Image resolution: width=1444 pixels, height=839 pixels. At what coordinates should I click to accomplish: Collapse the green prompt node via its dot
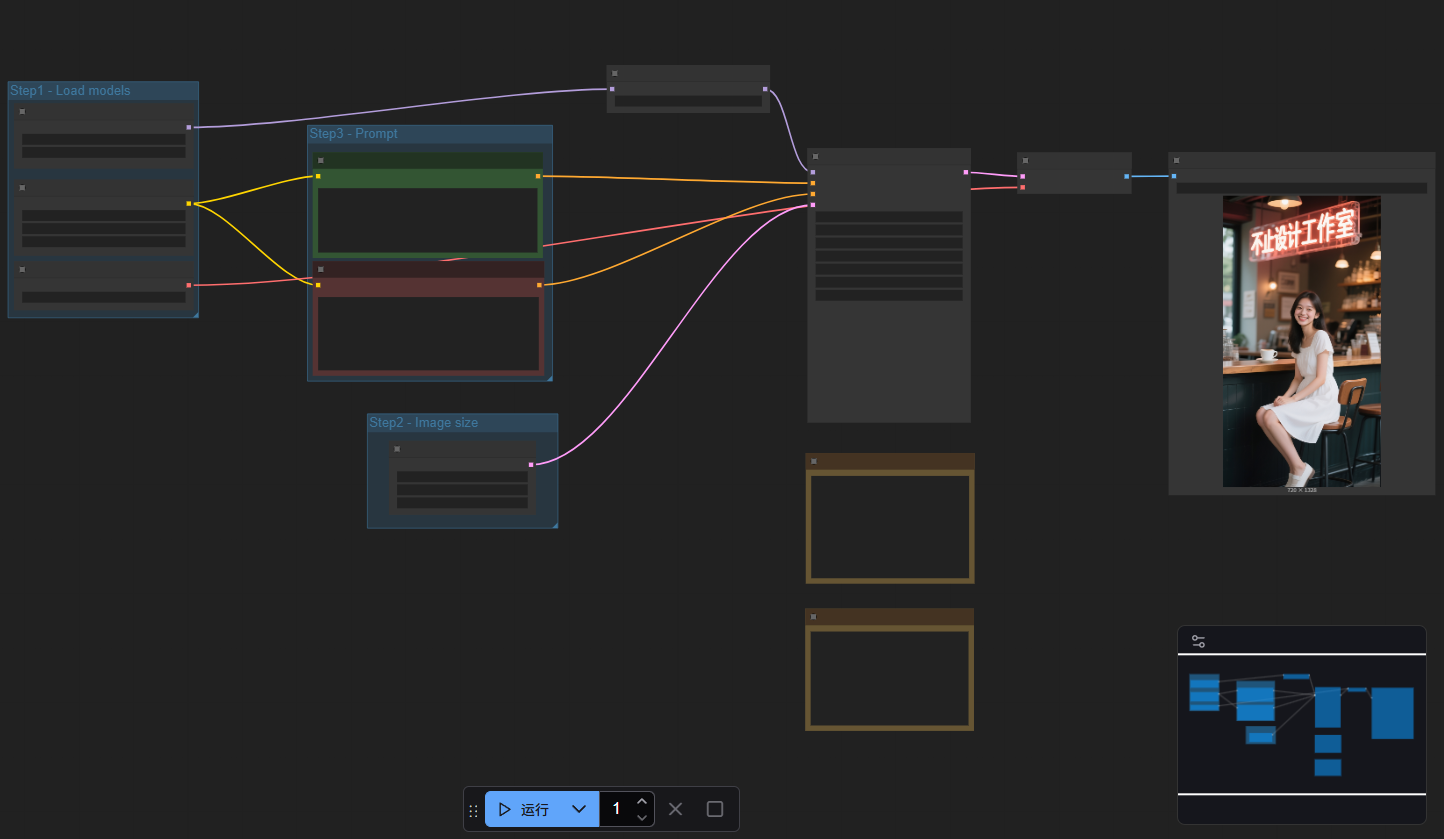pos(321,160)
